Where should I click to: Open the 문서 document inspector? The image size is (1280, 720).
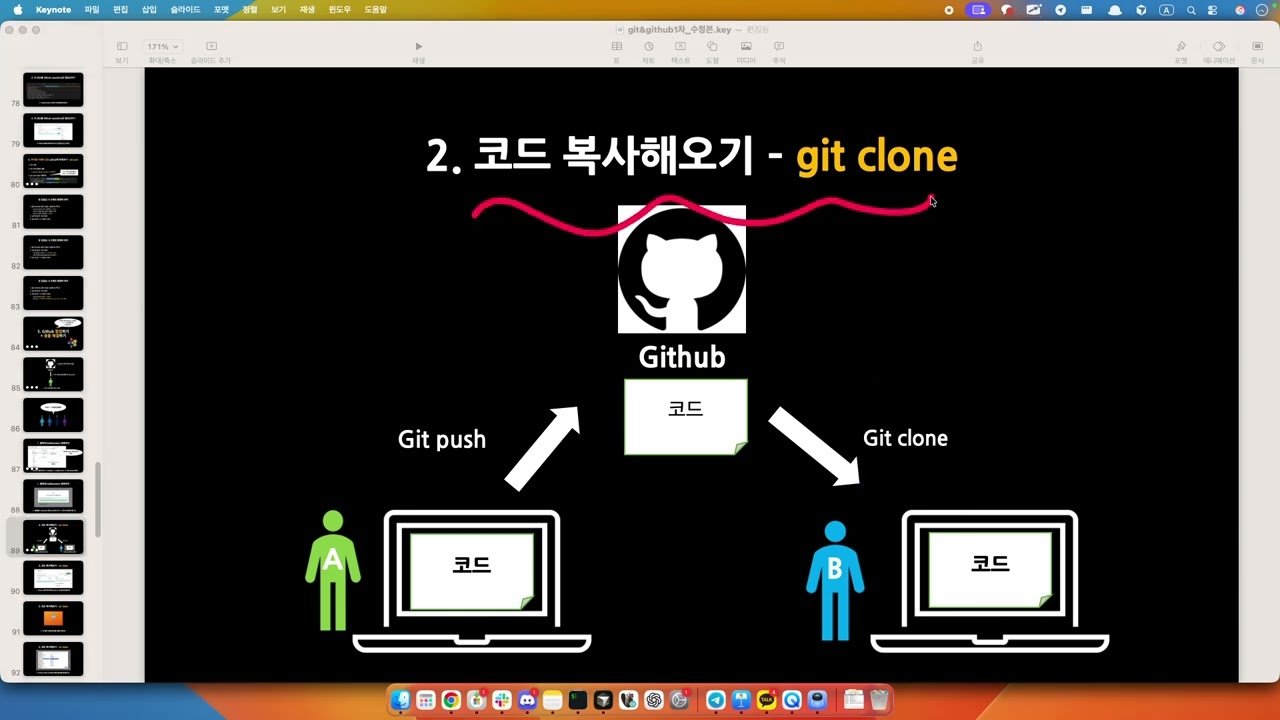pyautogui.click(x=1257, y=47)
